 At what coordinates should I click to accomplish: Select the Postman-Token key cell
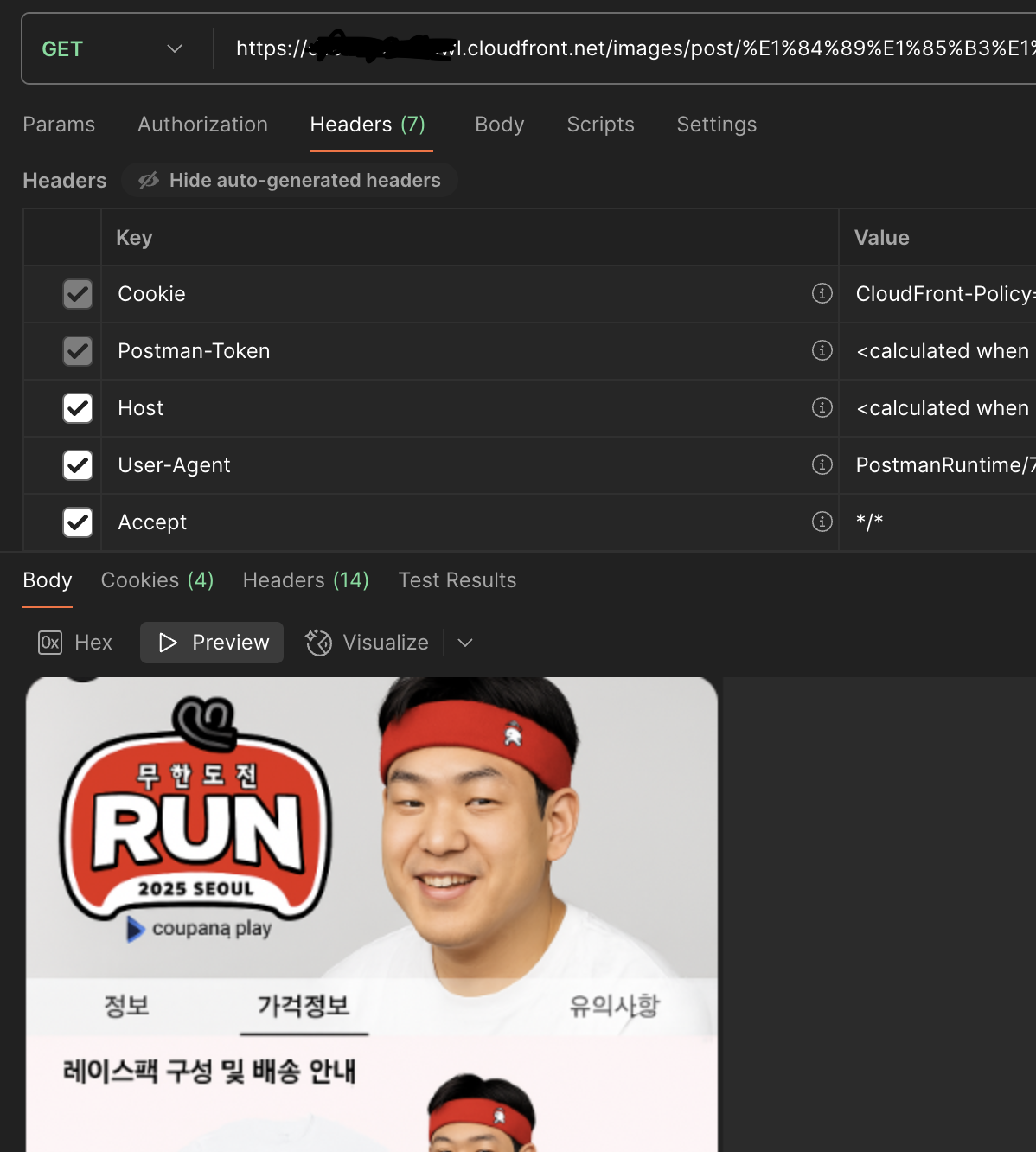(470, 351)
